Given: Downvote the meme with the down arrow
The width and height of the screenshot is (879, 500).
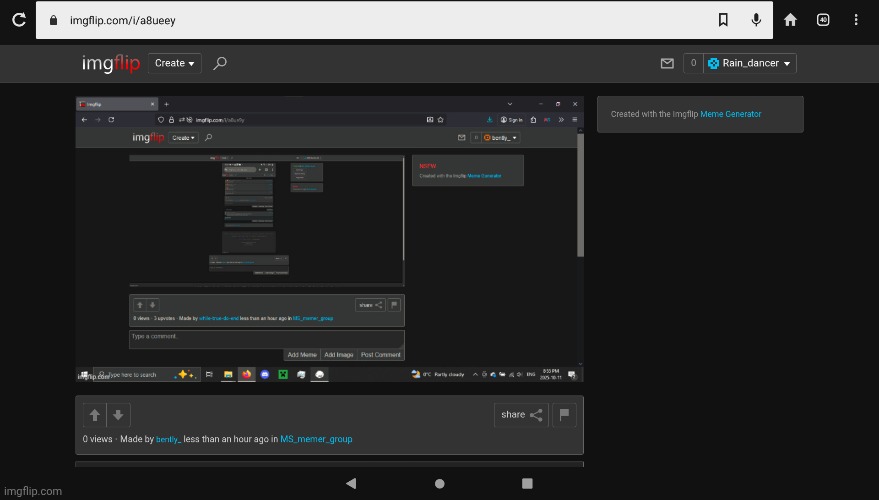Looking at the screenshot, I should [x=118, y=415].
